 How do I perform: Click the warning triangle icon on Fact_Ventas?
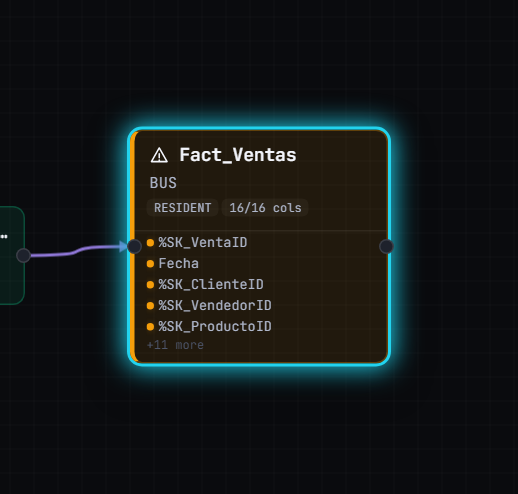coord(159,155)
